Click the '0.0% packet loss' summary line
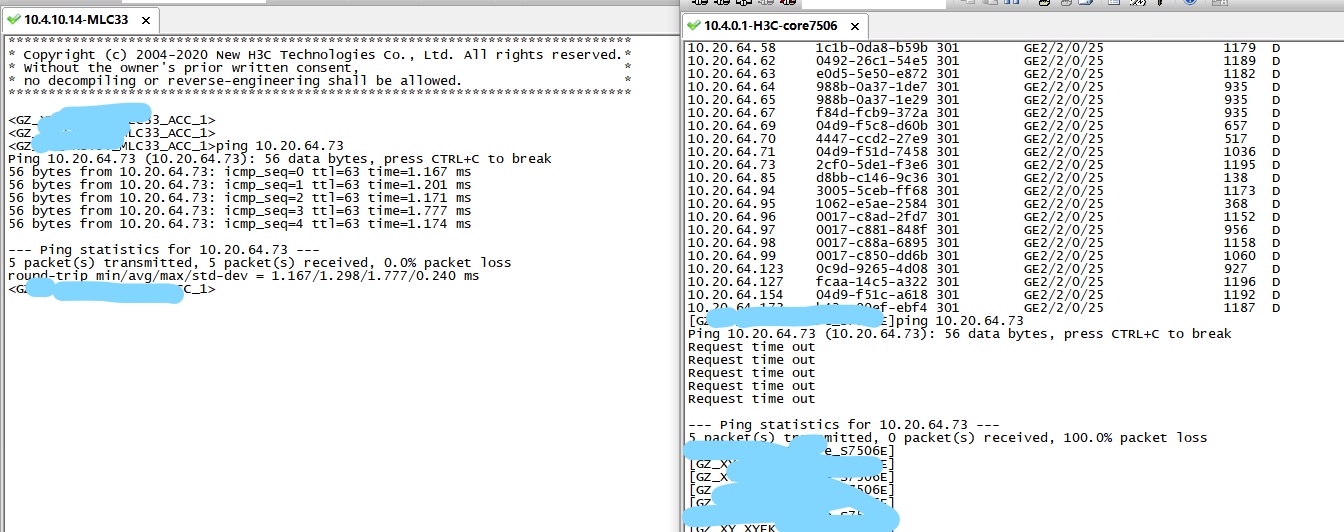The width and height of the screenshot is (1344, 532). 260,263
